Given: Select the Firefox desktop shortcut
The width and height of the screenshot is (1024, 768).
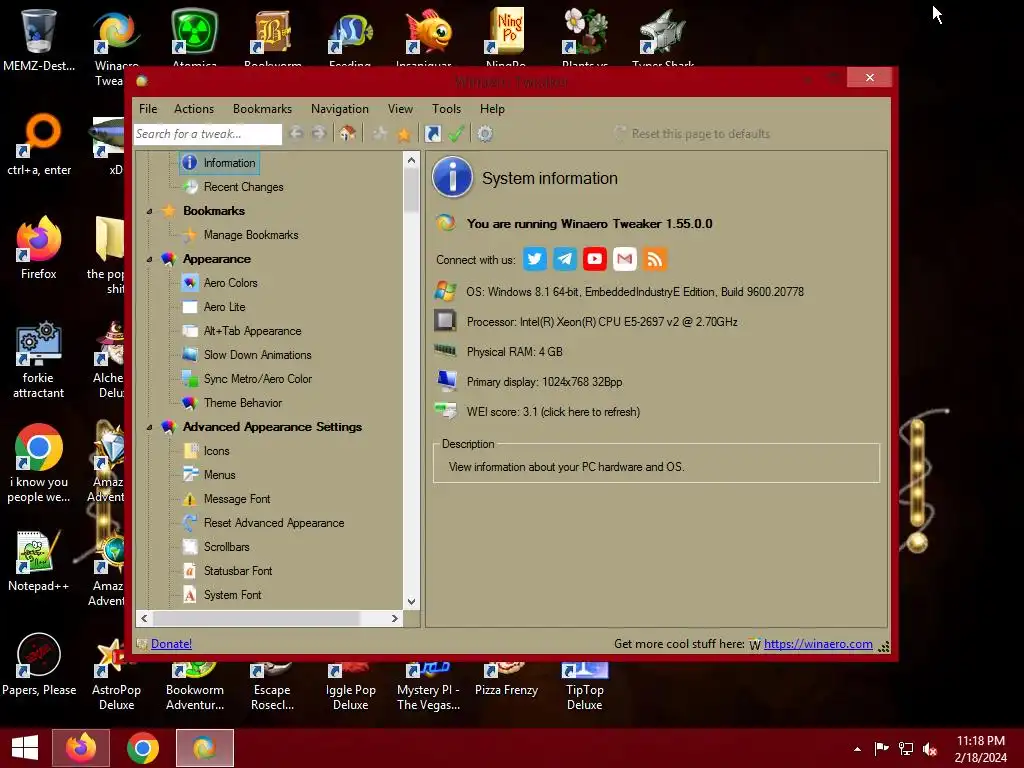Looking at the screenshot, I should coord(39,248).
